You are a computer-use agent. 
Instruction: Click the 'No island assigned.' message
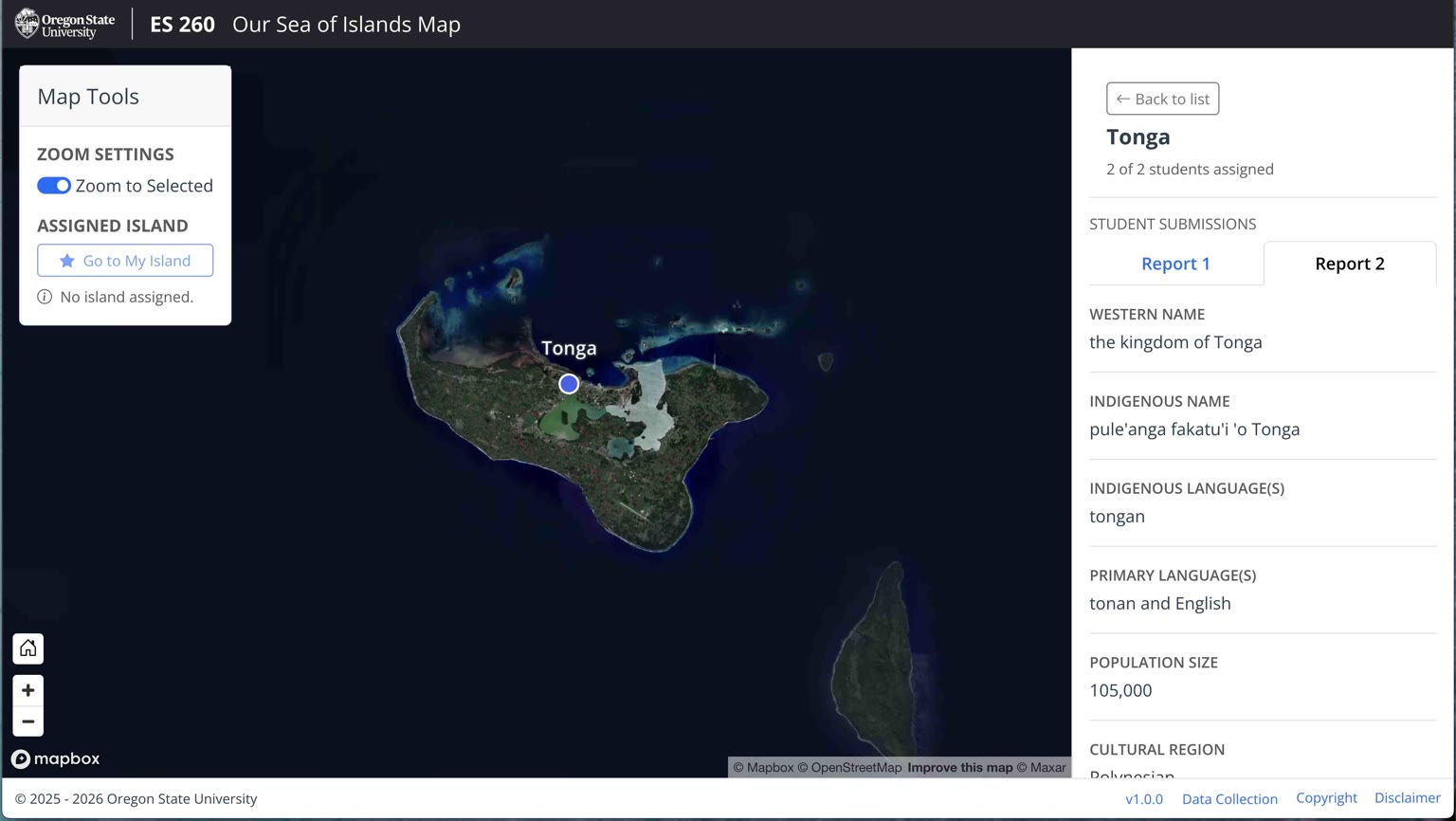pos(126,297)
